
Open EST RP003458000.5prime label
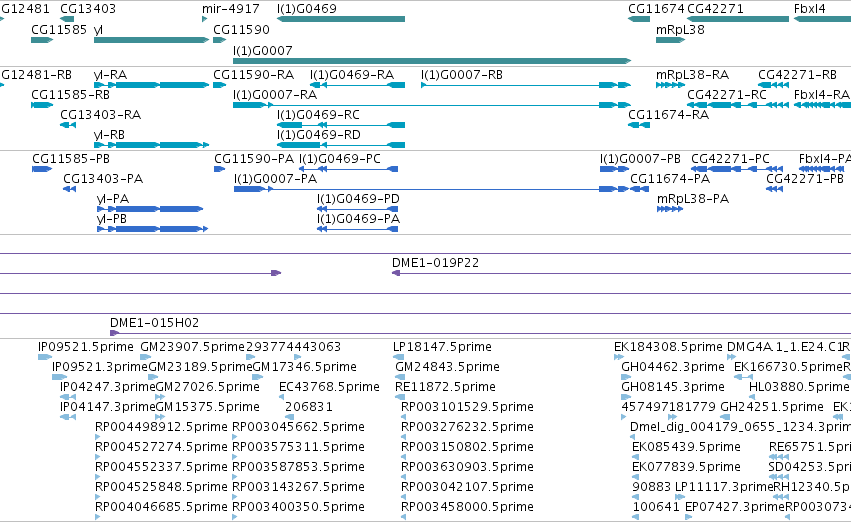click(467, 507)
